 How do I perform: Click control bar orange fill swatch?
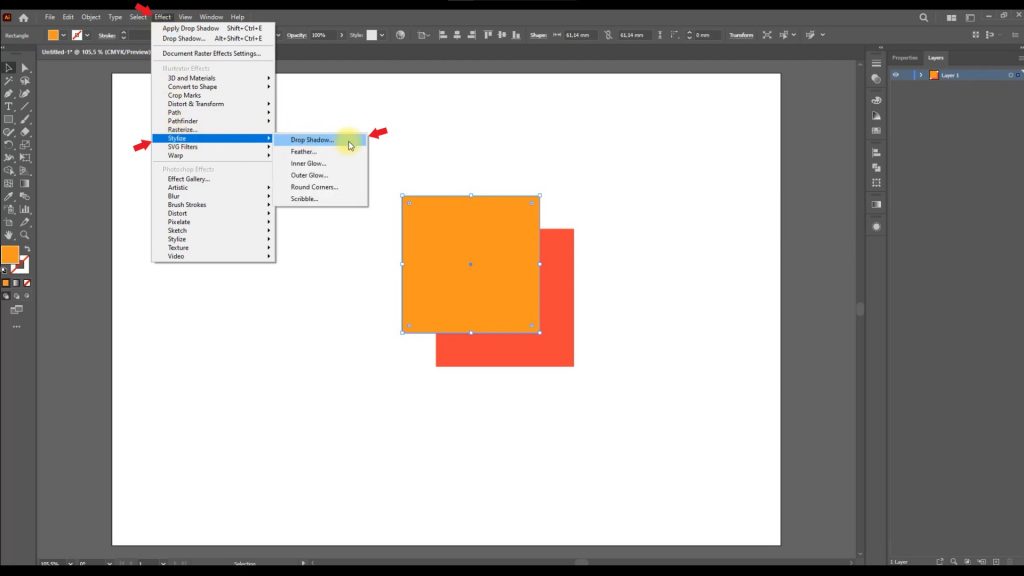pos(53,35)
